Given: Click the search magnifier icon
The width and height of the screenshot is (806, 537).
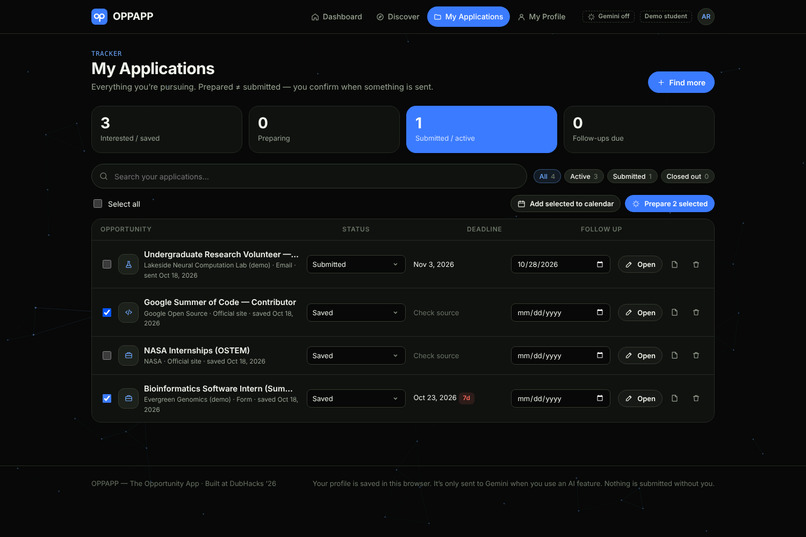Looking at the screenshot, I should click(x=104, y=176).
